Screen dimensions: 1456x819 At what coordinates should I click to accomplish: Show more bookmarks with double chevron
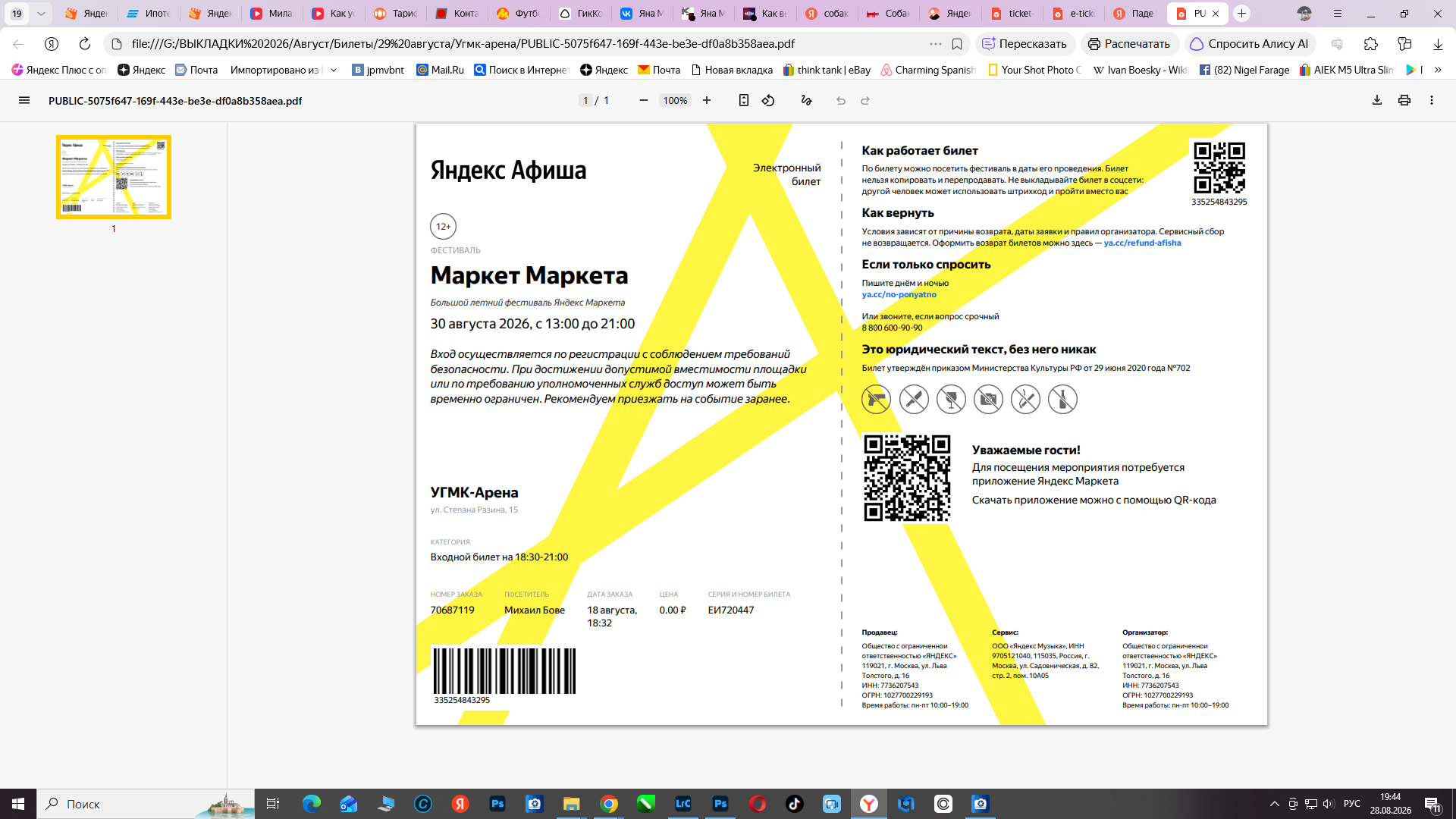[1438, 70]
